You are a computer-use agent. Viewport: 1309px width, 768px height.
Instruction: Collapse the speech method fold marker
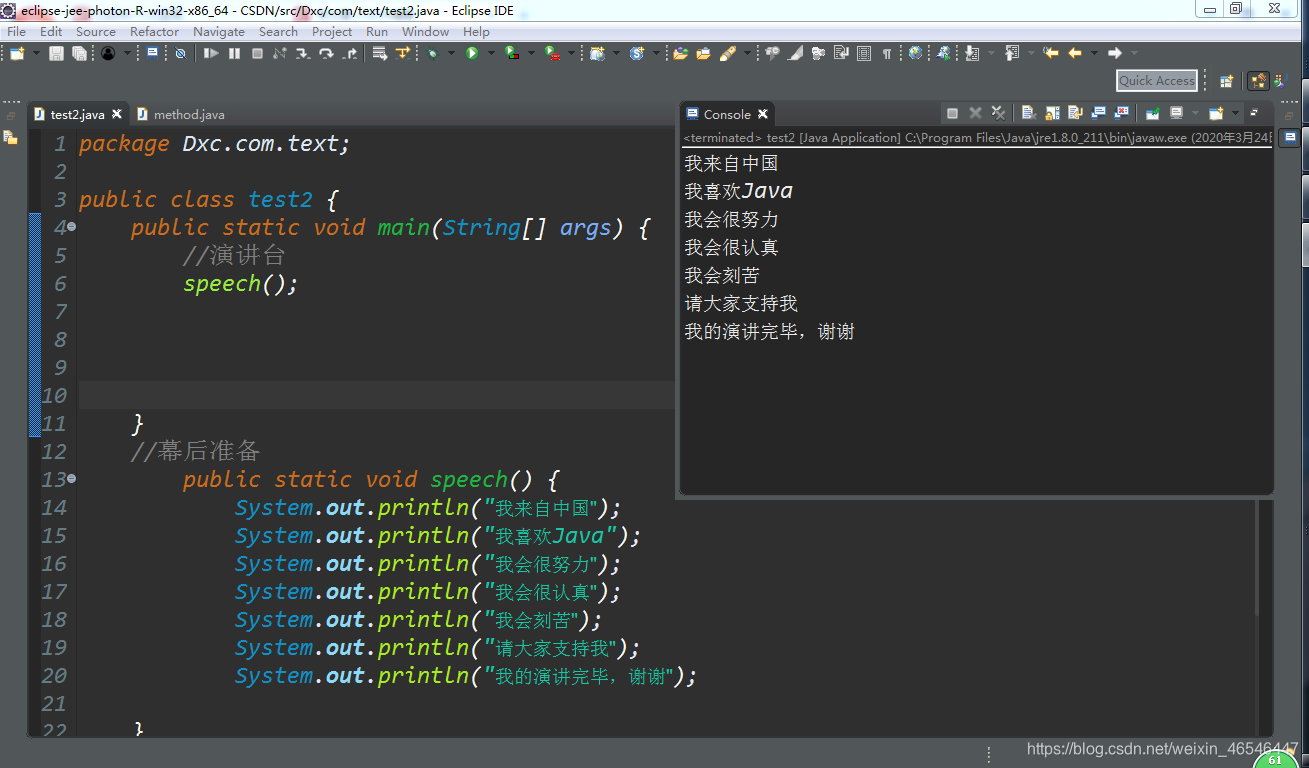71,480
